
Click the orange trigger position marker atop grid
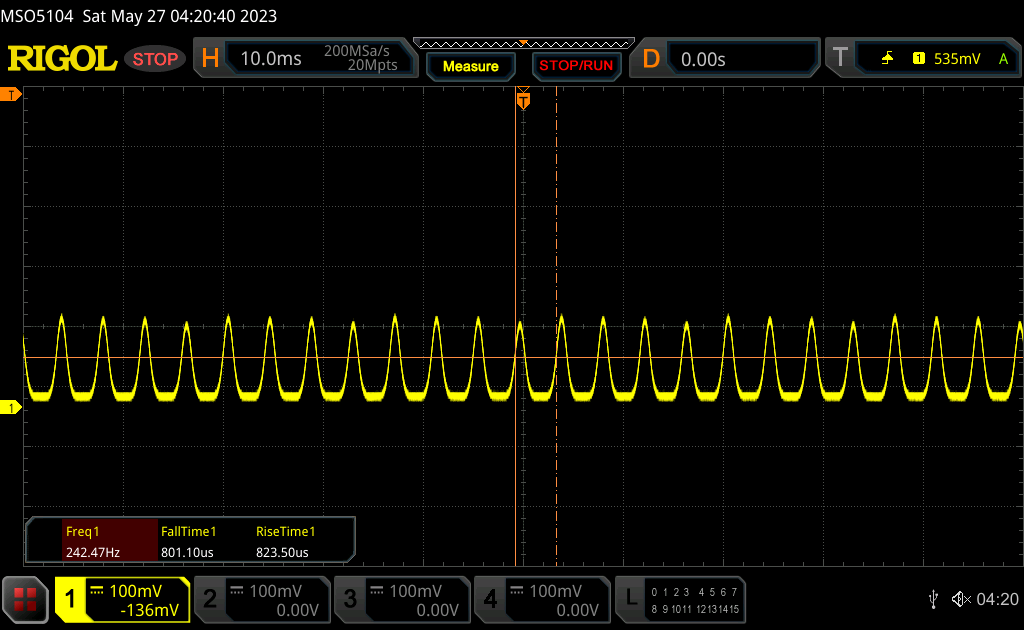tap(522, 100)
